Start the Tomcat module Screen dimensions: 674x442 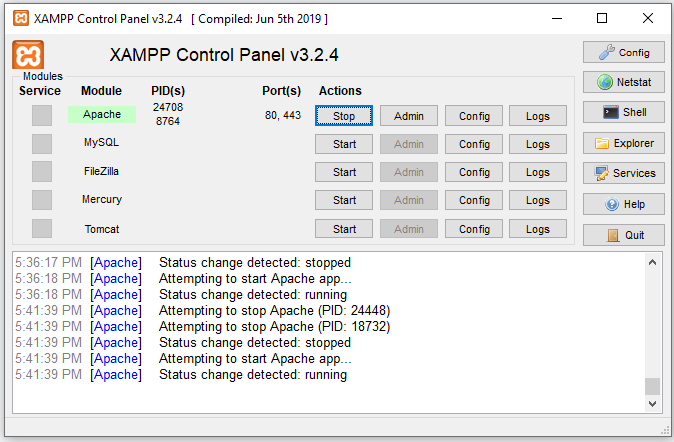pyautogui.click(x=344, y=229)
